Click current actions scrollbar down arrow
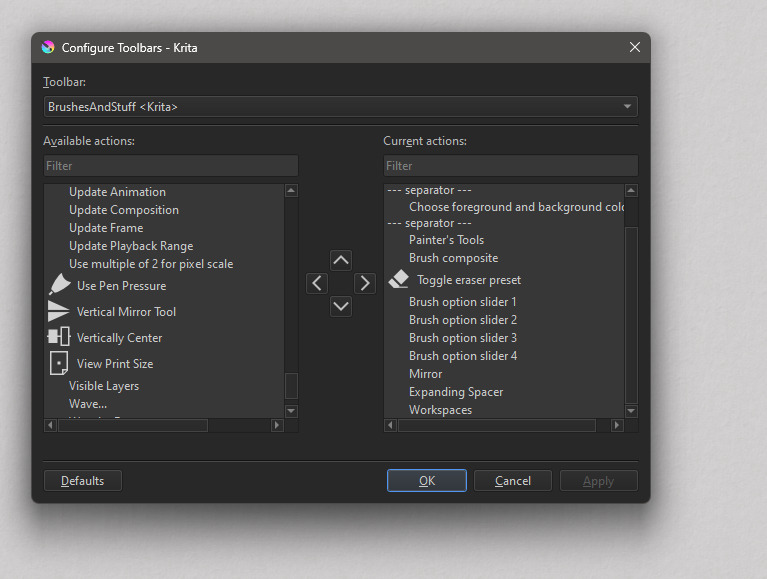The image size is (767, 579). tap(631, 411)
